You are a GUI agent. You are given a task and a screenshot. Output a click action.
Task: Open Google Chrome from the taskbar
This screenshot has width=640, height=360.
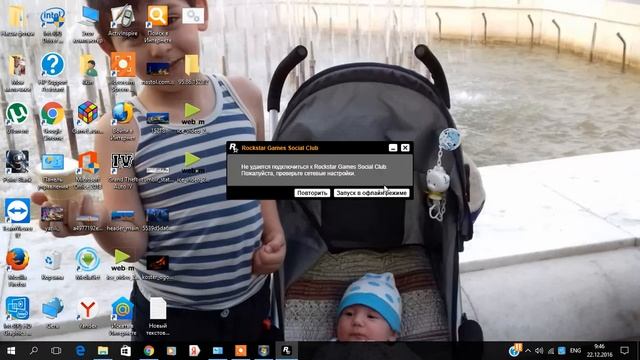(149, 351)
